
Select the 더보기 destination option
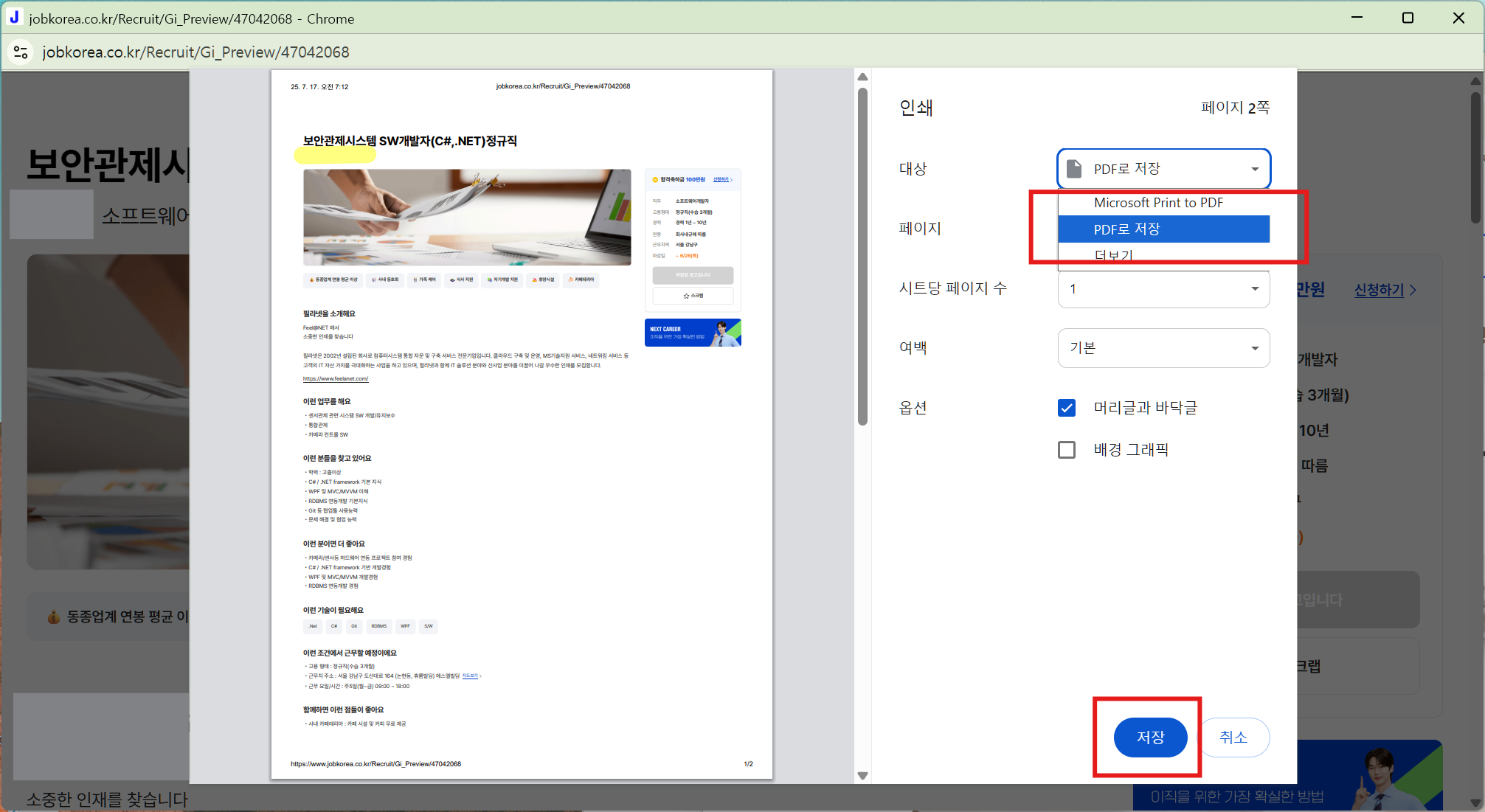[x=1114, y=255]
